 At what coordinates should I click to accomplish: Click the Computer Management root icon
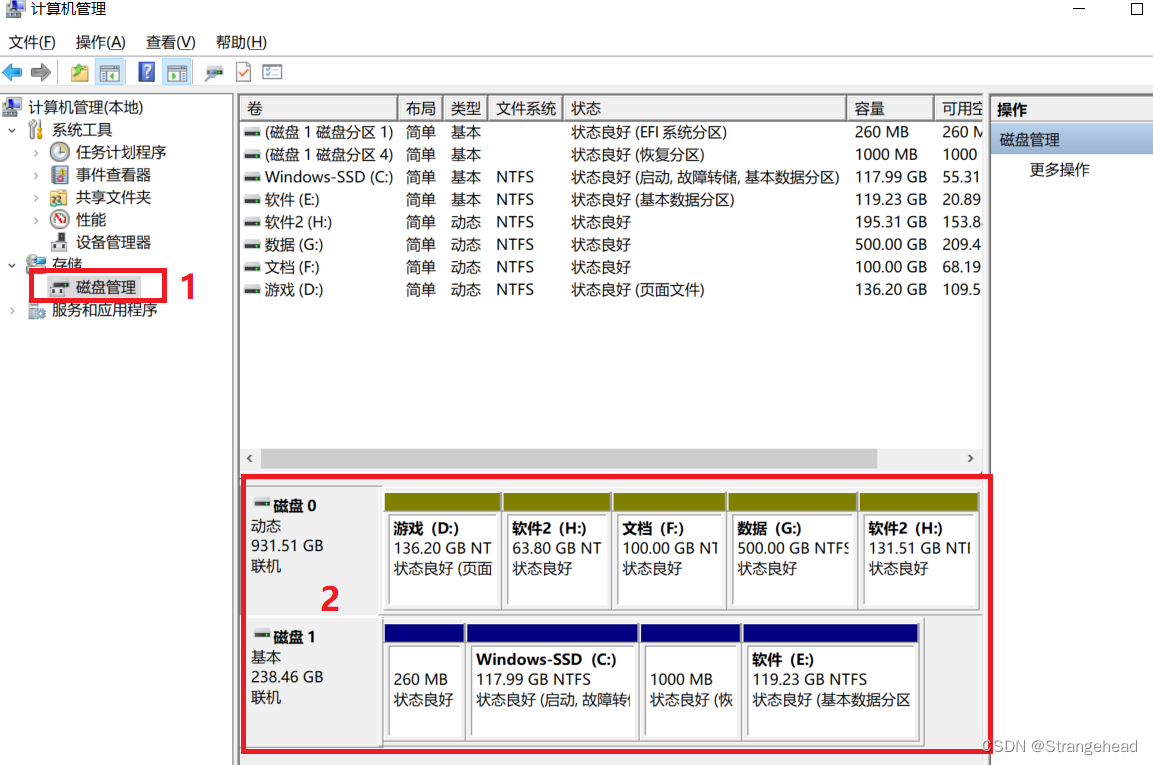pyautogui.click(x=12, y=107)
